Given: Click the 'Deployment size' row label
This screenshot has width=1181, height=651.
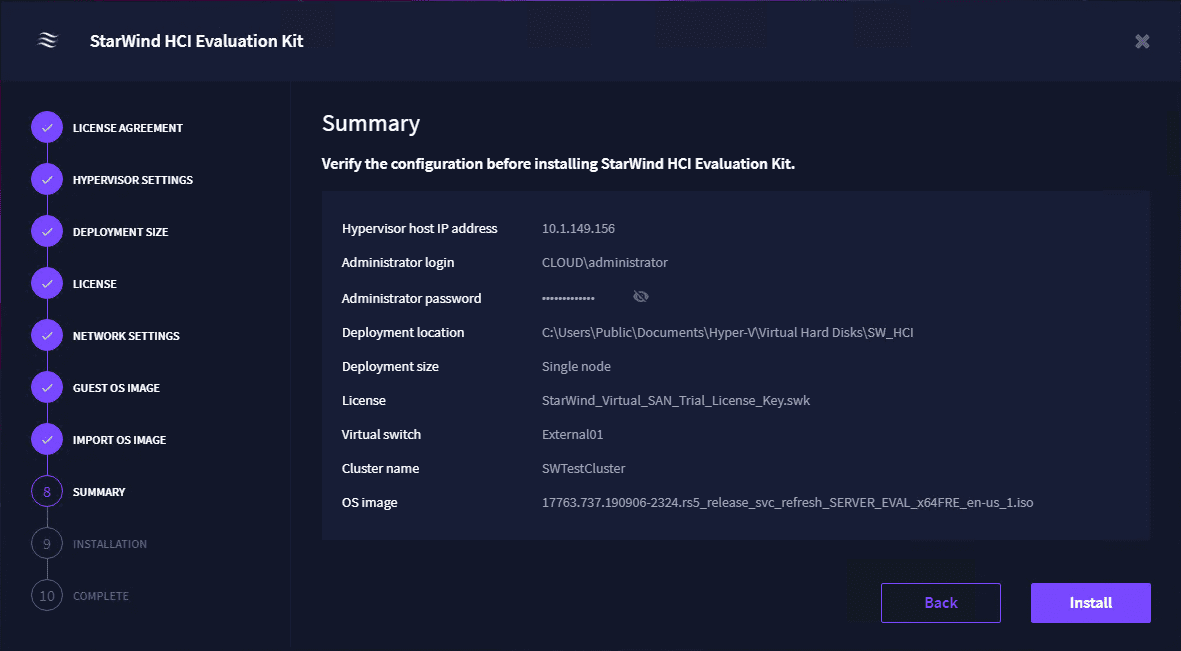Looking at the screenshot, I should pos(390,367).
